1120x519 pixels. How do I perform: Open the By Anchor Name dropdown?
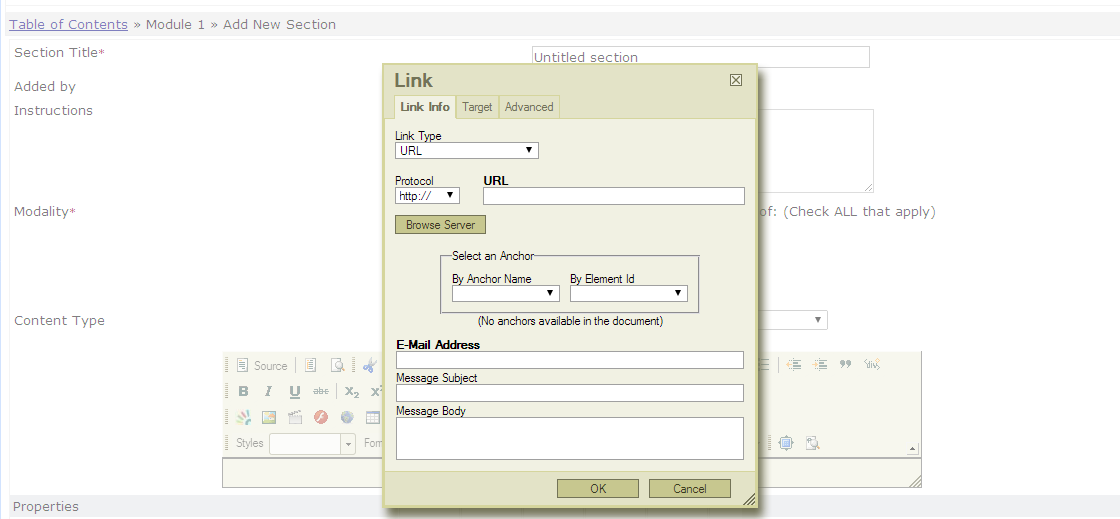click(505, 294)
